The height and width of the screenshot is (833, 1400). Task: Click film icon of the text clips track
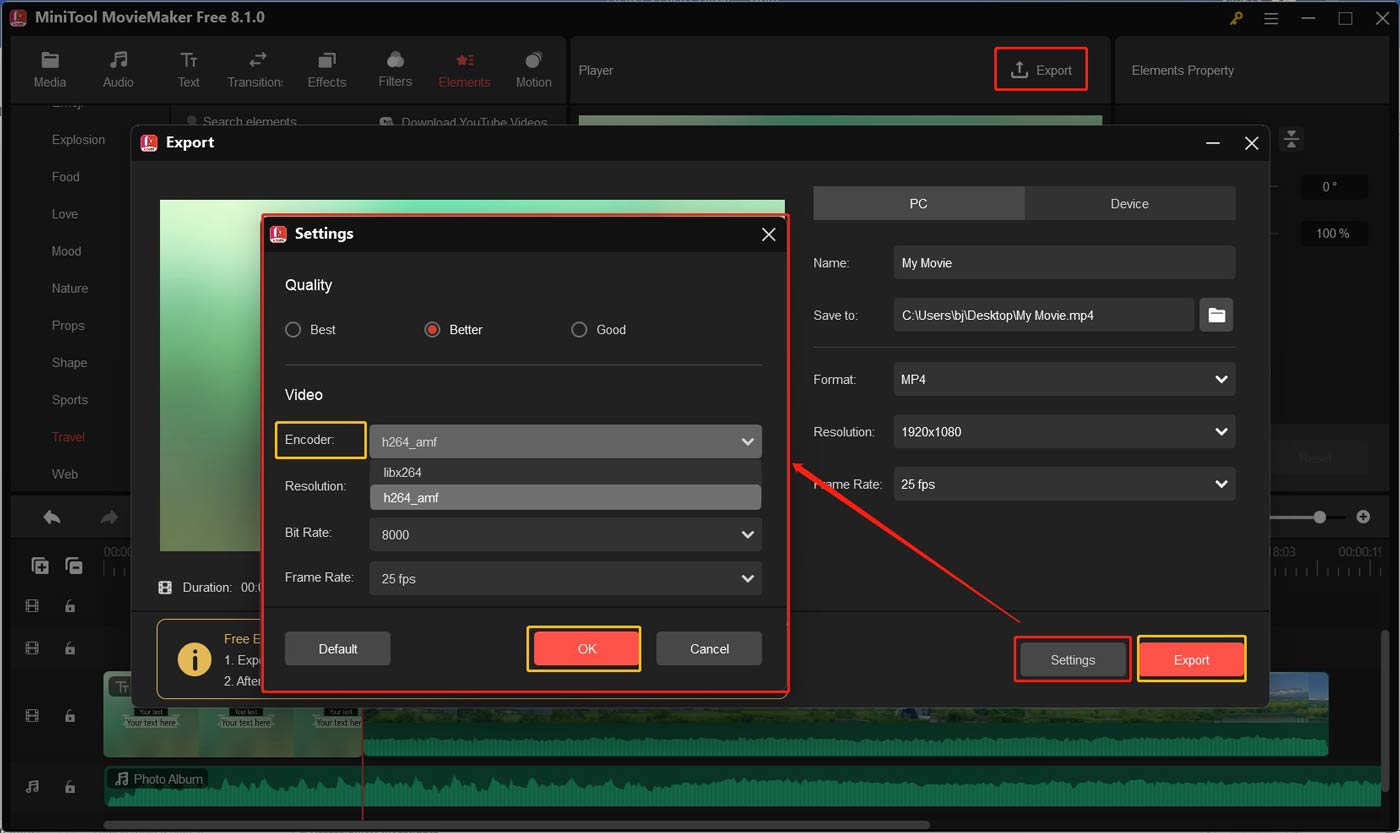point(32,716)
